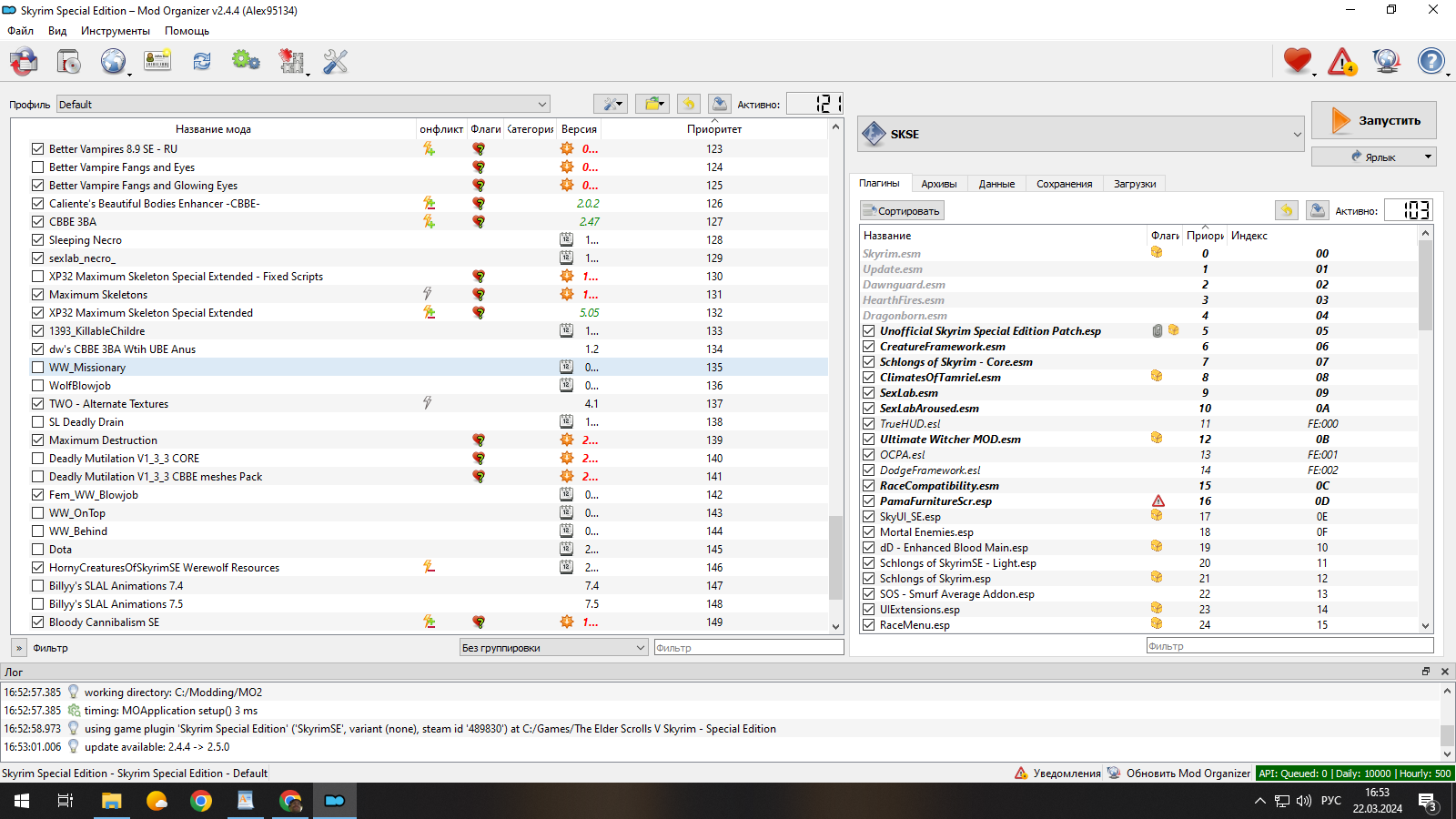
Task: Open the blue question mark help icon
Action: click(1431, 61)
